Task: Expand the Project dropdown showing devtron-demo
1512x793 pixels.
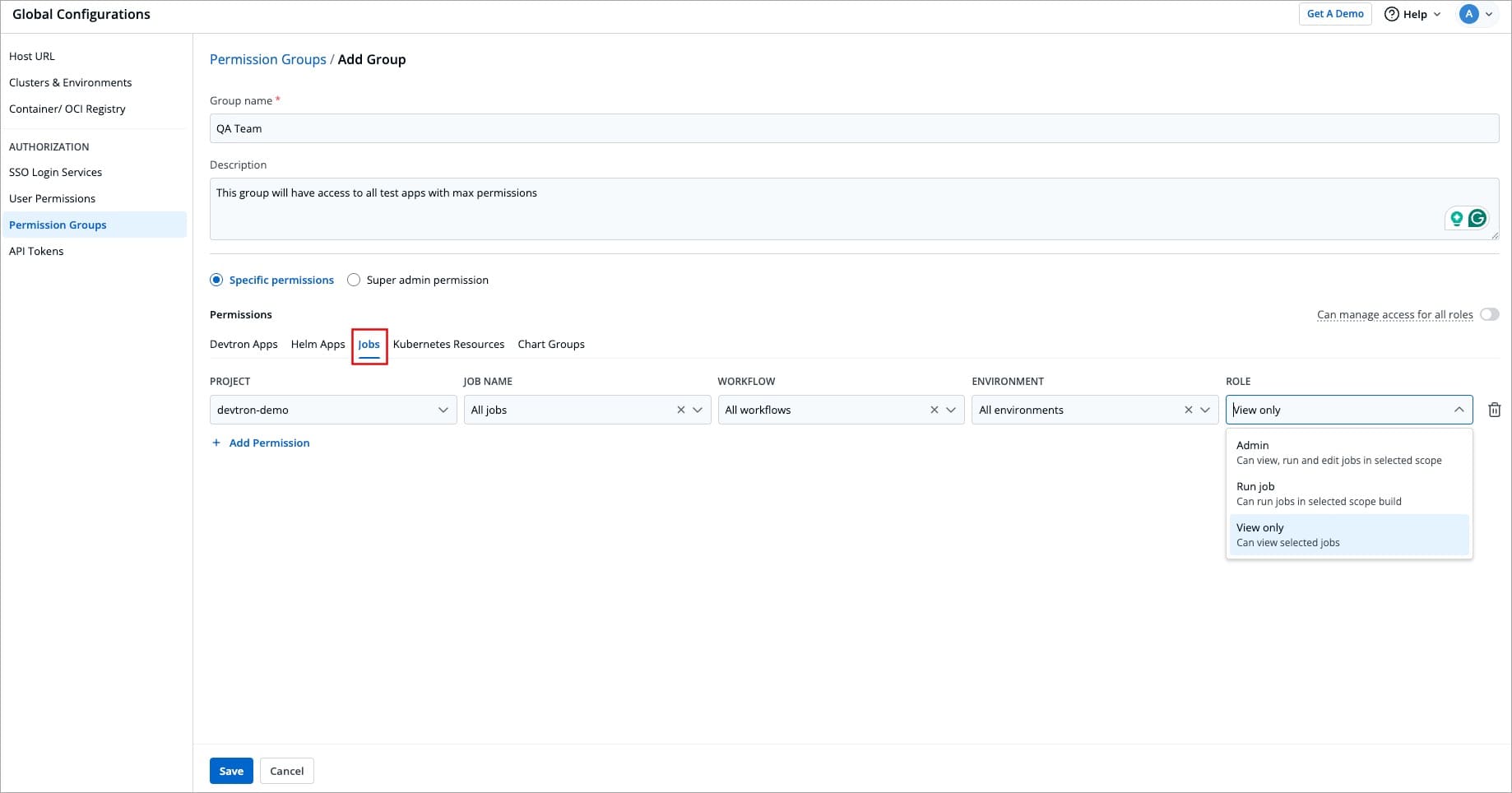Action: [443, 410]
